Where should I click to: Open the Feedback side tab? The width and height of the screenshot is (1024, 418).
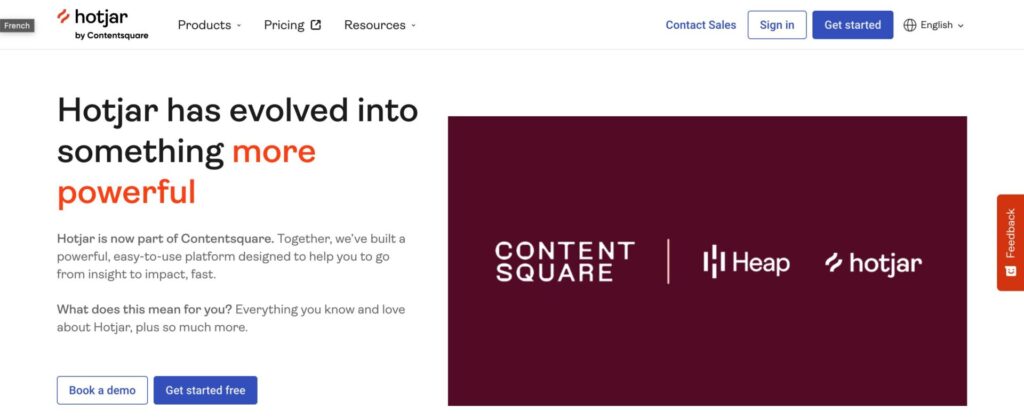[1010, 242]
